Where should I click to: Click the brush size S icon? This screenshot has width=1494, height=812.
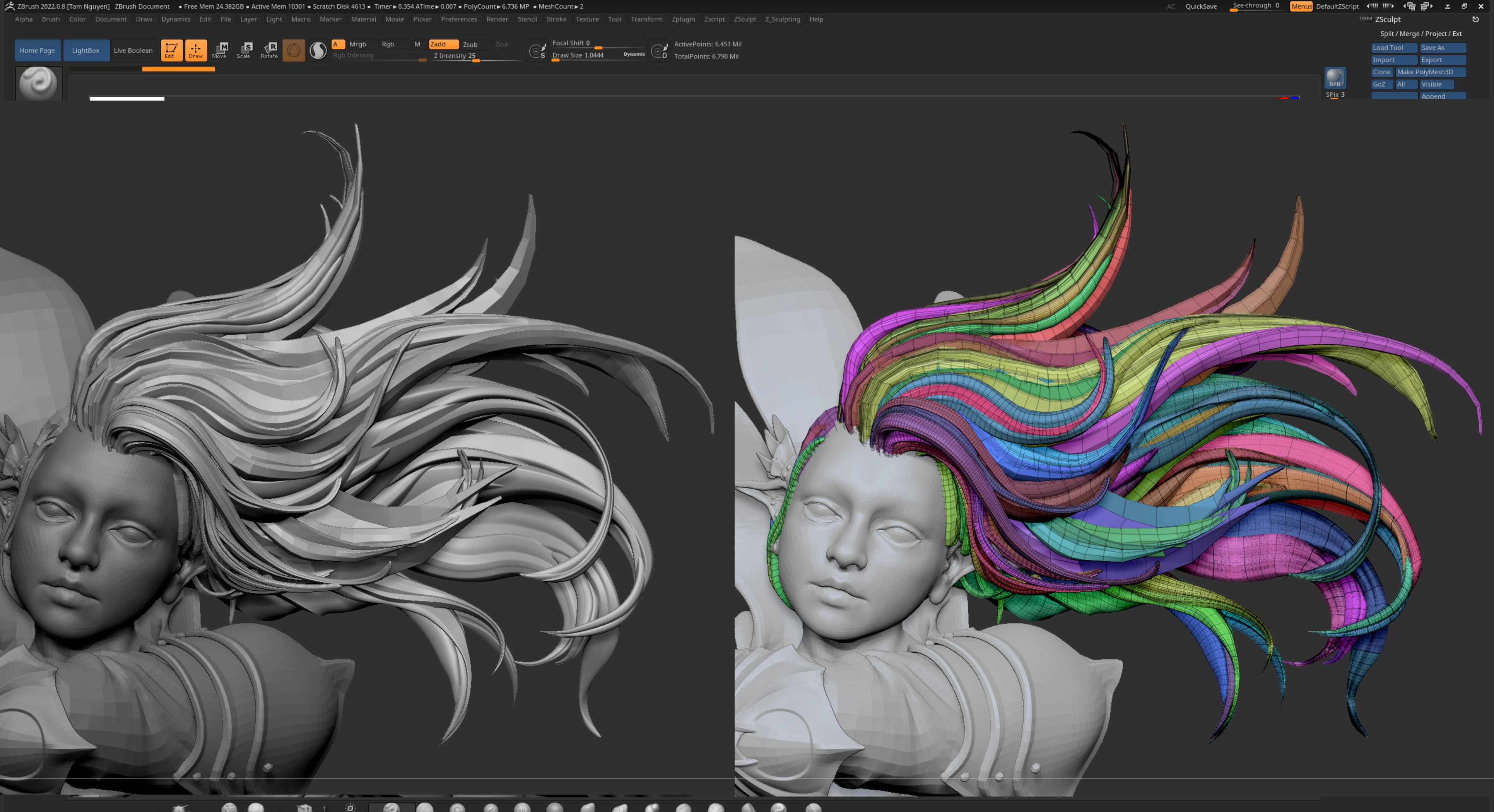point(538,51)
